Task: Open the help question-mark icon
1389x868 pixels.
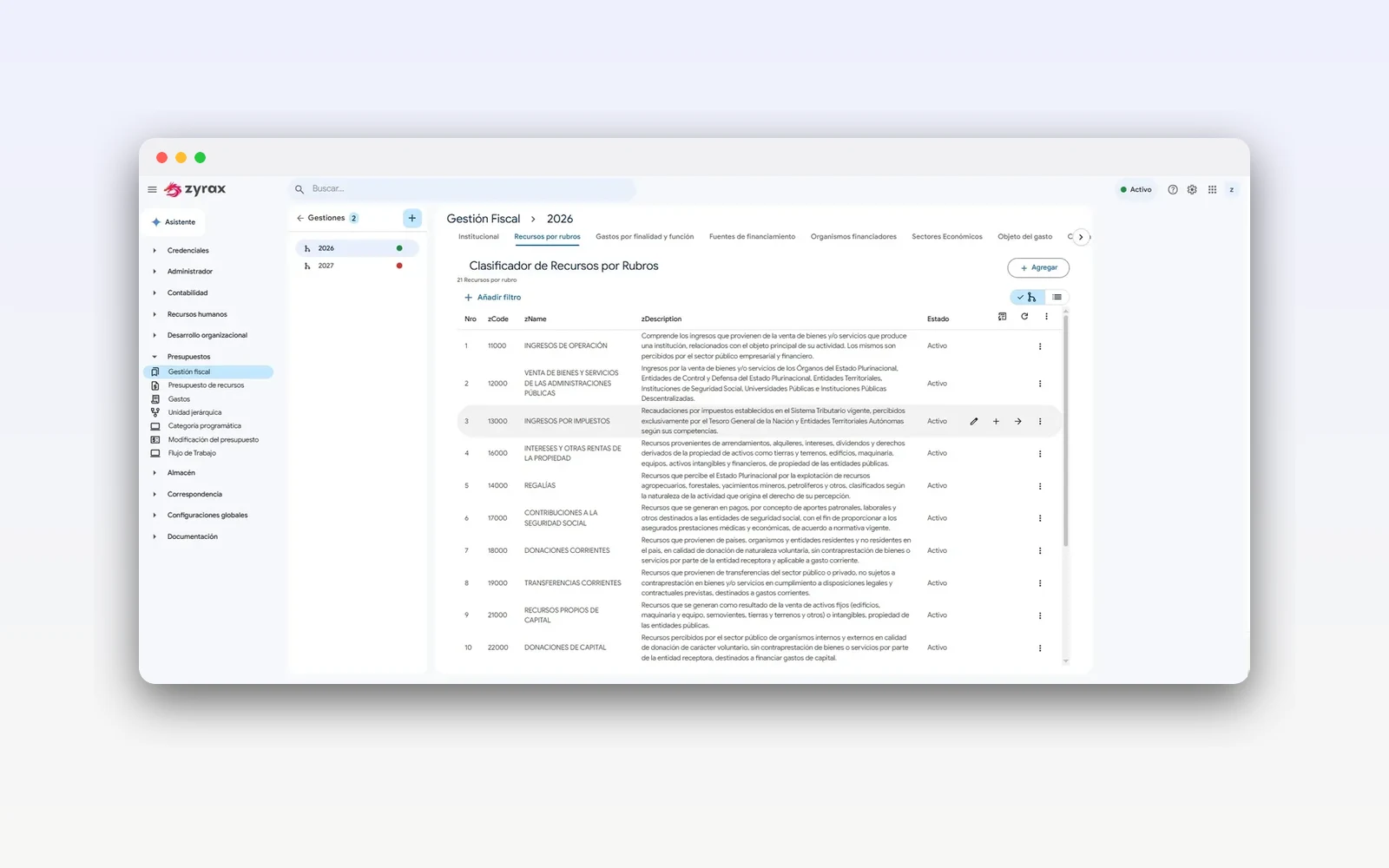Action: (1173, 189)
